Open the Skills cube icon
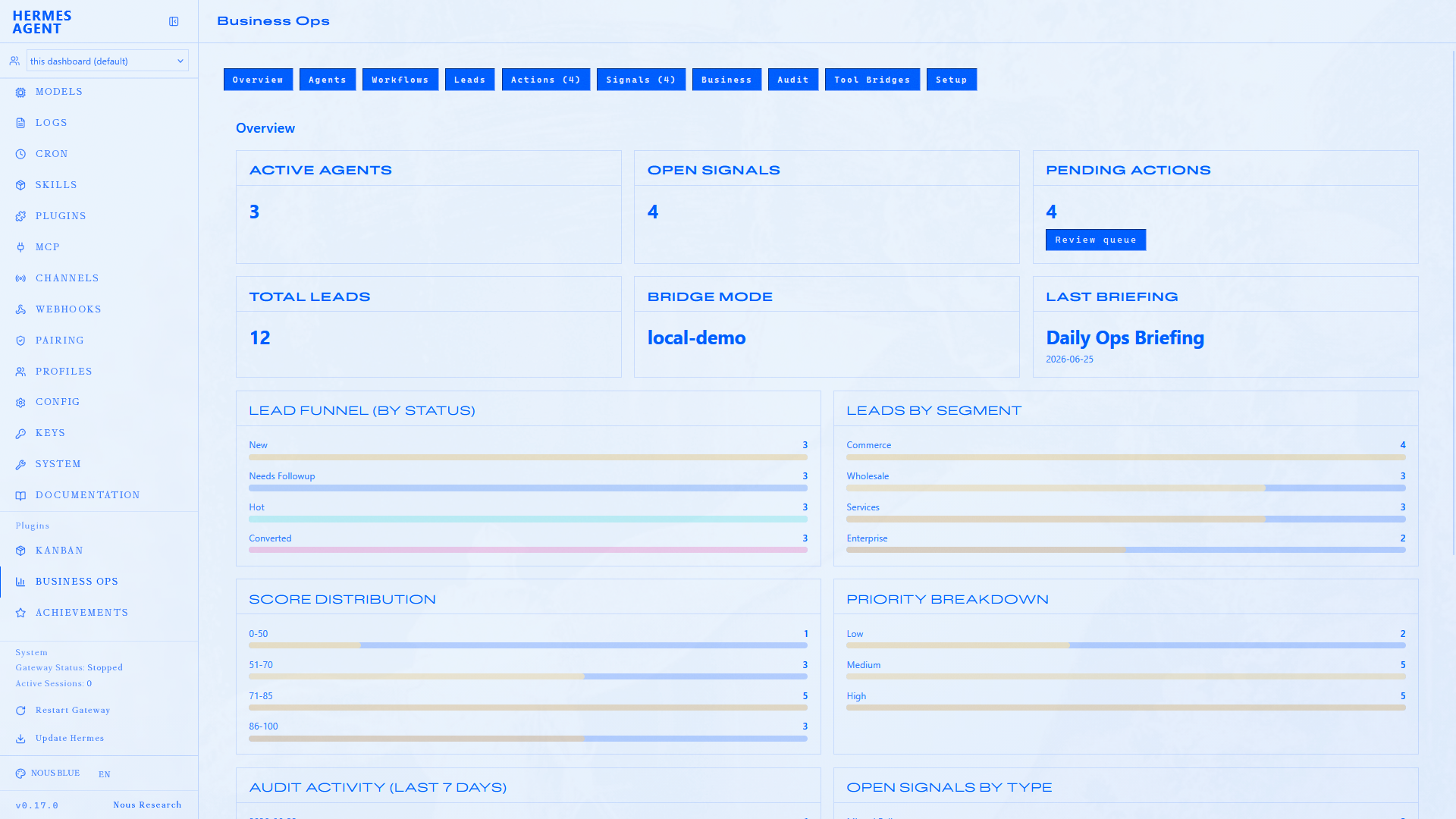 [x=20, y=185]
